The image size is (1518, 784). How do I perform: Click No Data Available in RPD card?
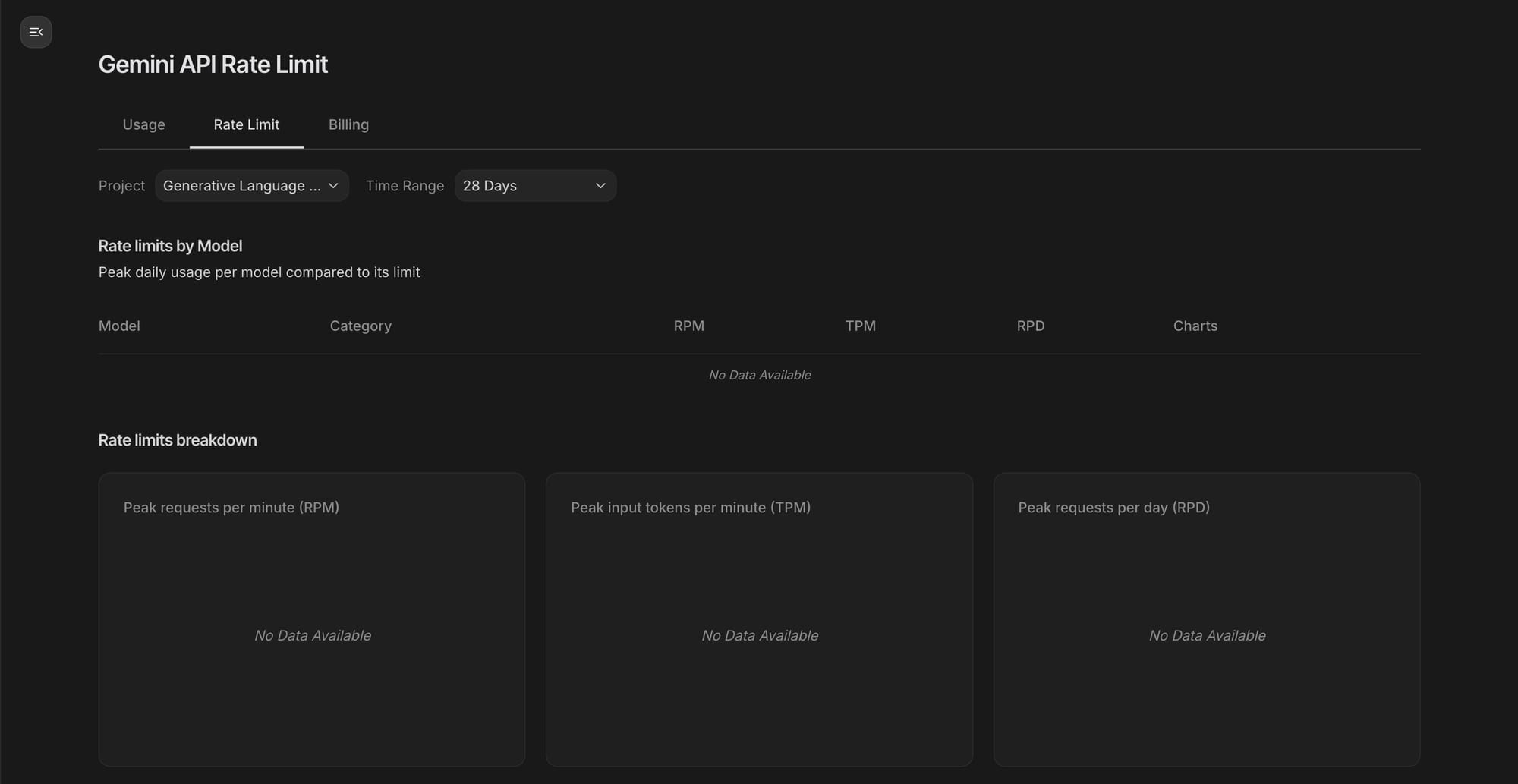(1208, 635)
